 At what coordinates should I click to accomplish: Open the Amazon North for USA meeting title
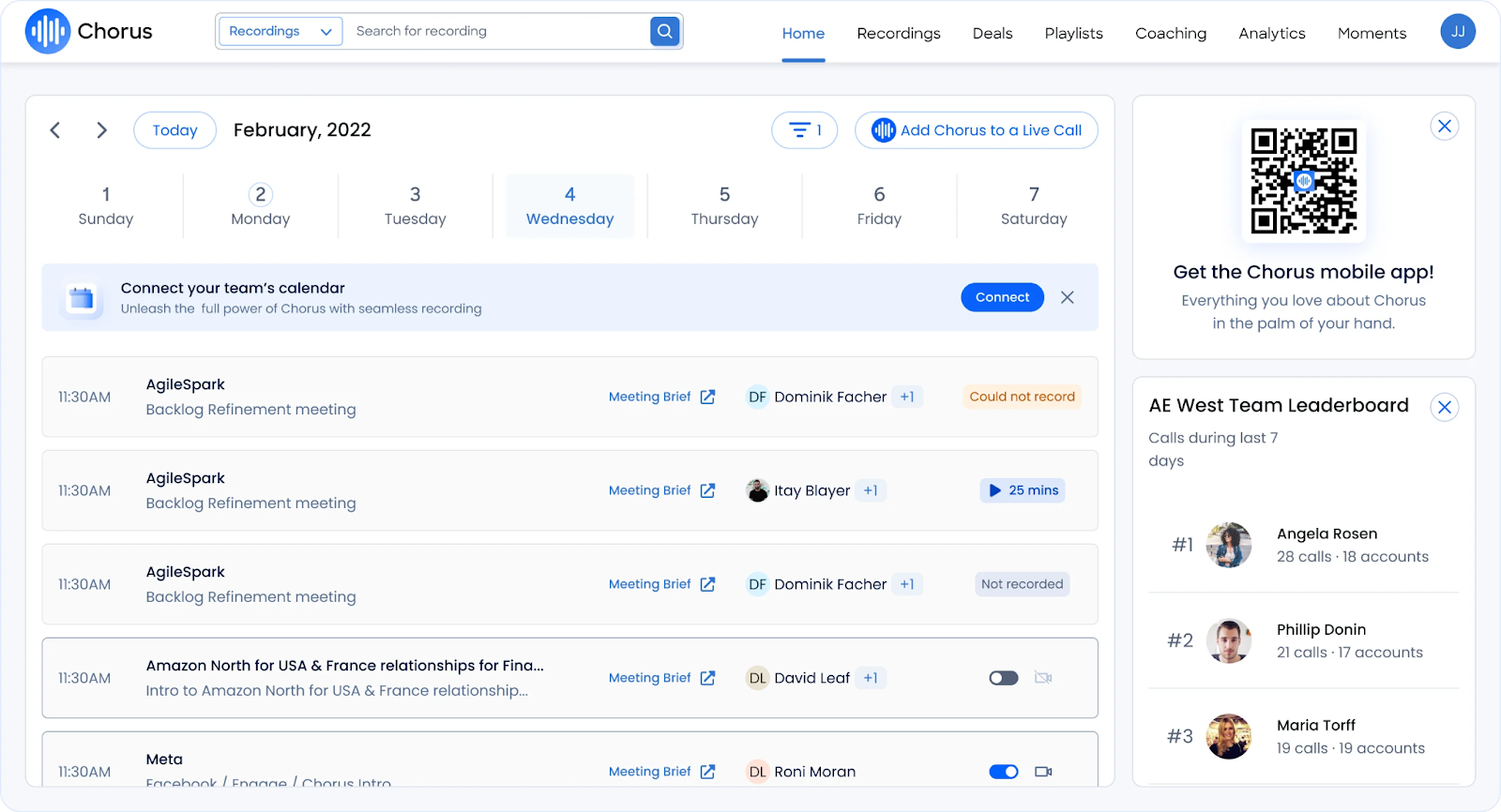344,666
